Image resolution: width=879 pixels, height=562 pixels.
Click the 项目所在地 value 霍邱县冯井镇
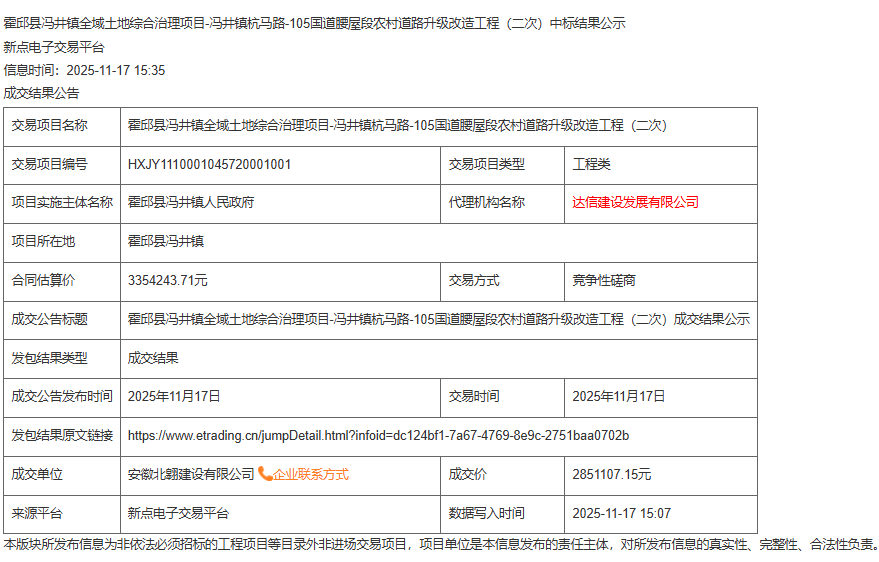[166, 241]
